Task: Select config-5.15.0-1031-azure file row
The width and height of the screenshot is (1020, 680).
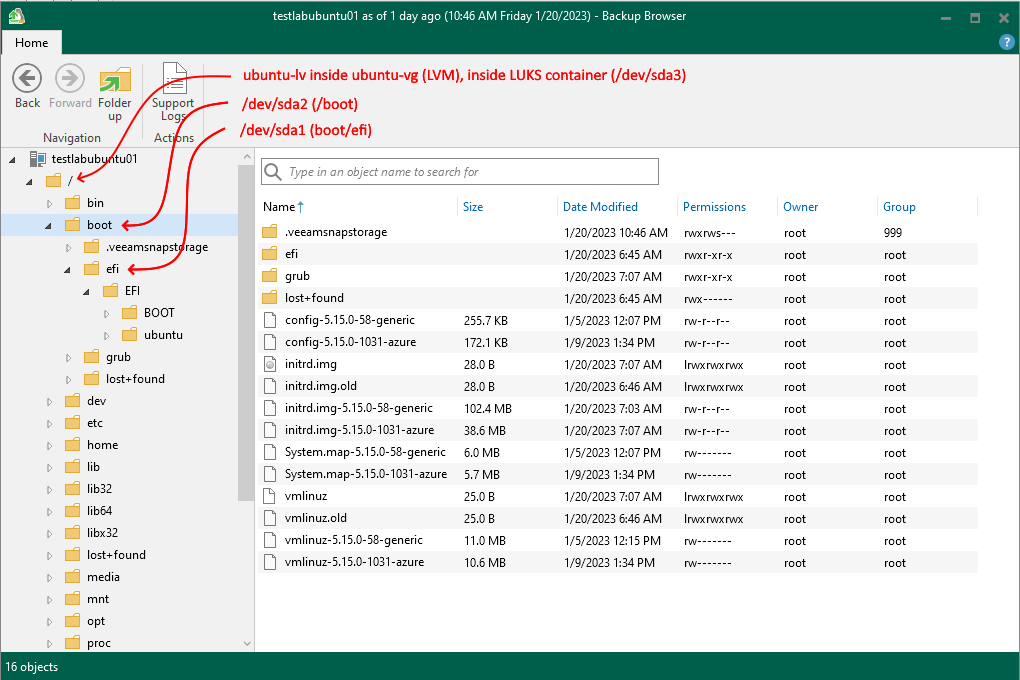Action: 618,342
